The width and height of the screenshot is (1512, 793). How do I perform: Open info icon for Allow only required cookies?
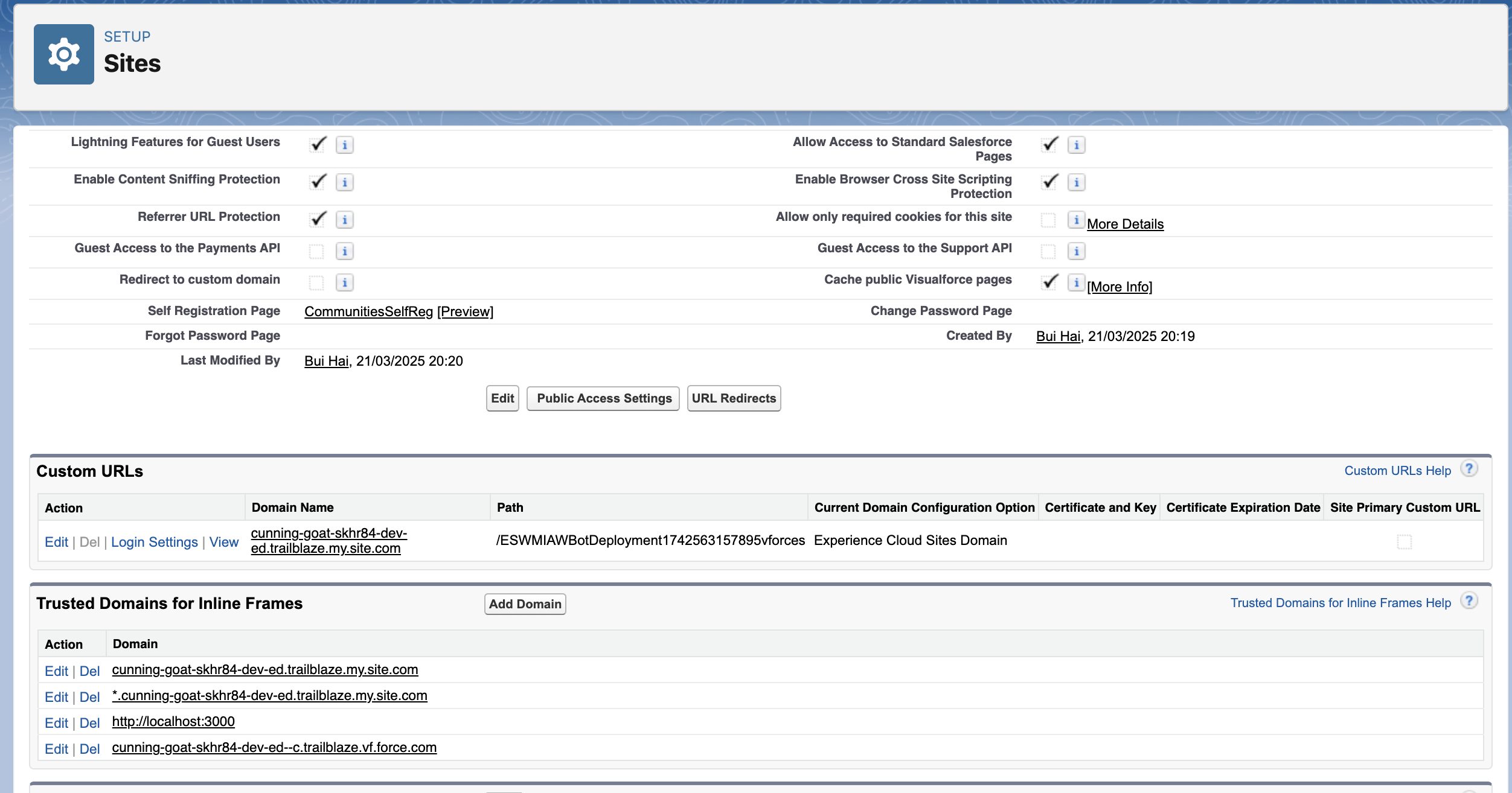(1077, 220)
